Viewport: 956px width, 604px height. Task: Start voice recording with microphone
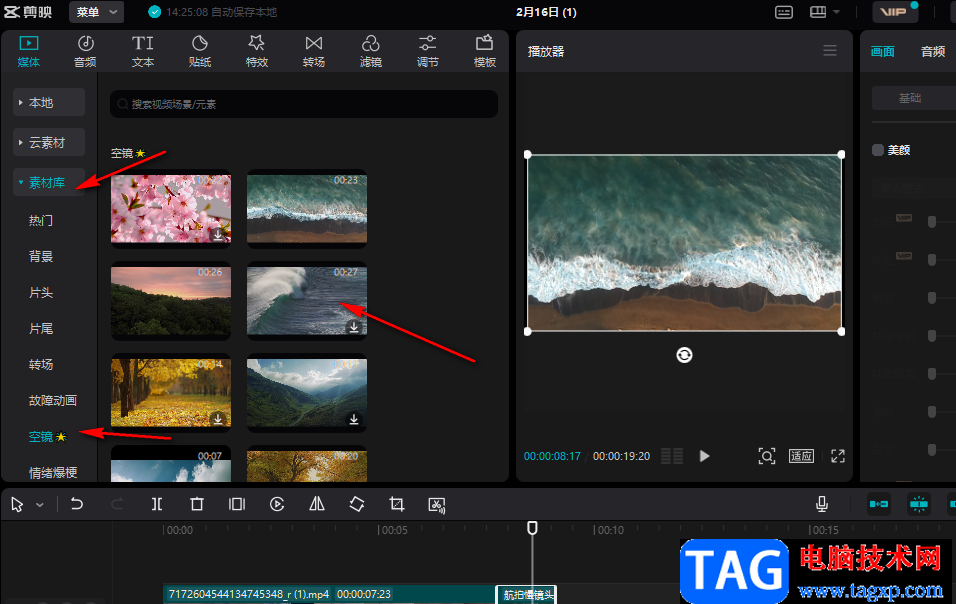[x=822, y=503]
